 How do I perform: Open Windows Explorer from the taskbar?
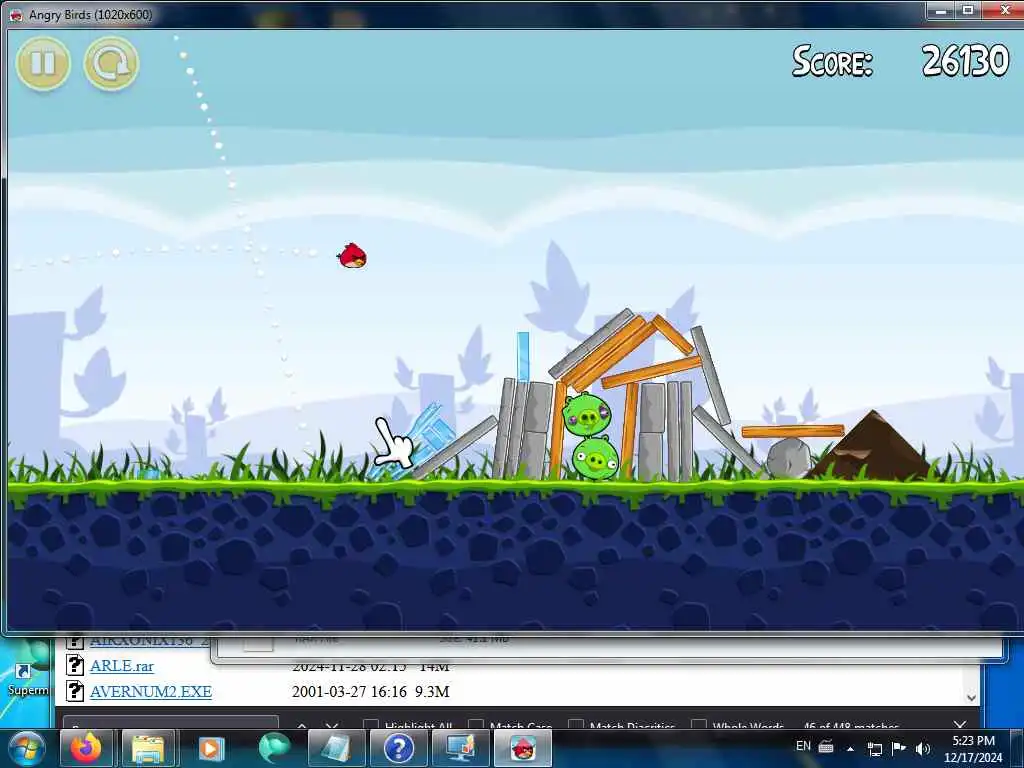tap(148, 748)
